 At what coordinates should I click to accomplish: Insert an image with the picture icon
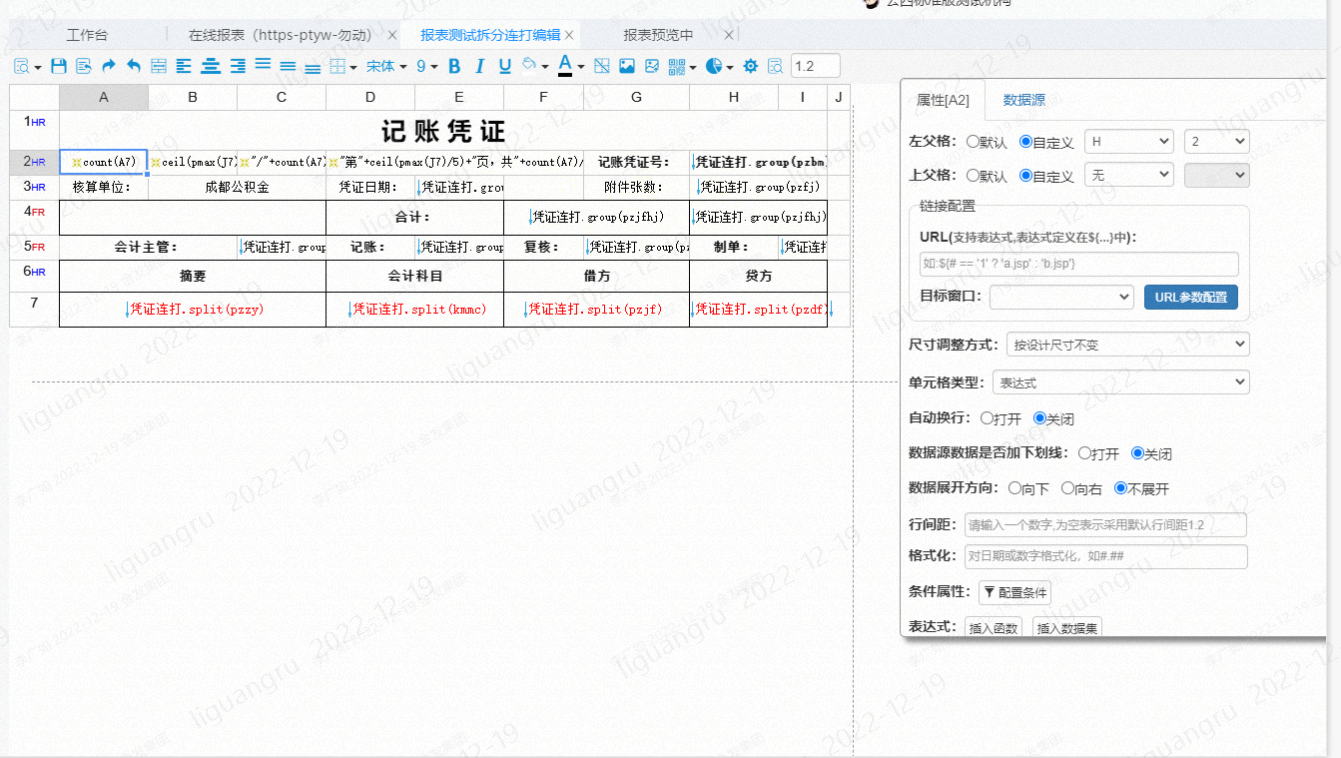click(627, 66)
